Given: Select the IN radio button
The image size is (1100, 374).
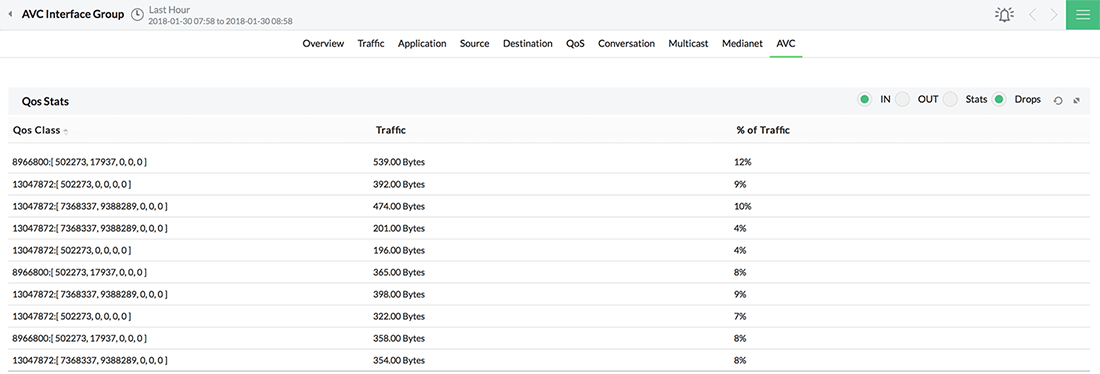Looking at the screenshot, I should 865,100.
